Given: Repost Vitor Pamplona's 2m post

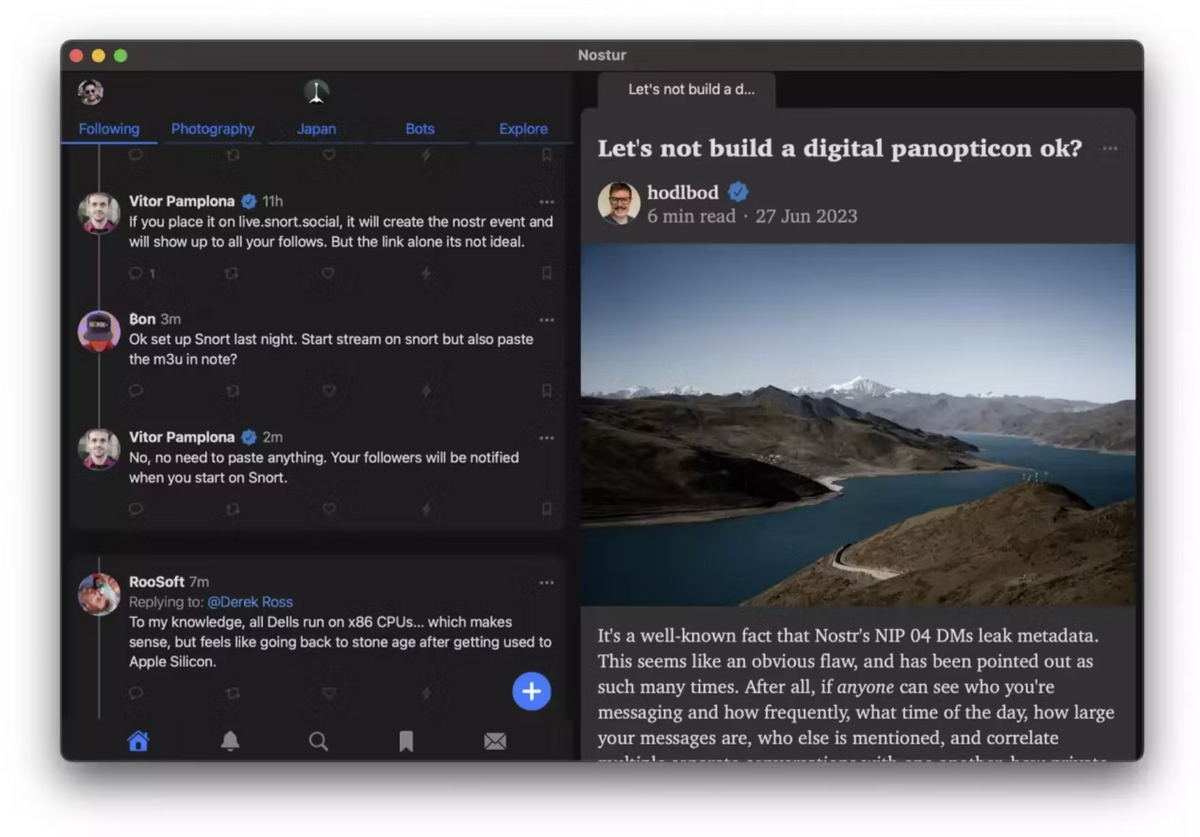Looking at the screenshot, I should [x=232, y=509].
